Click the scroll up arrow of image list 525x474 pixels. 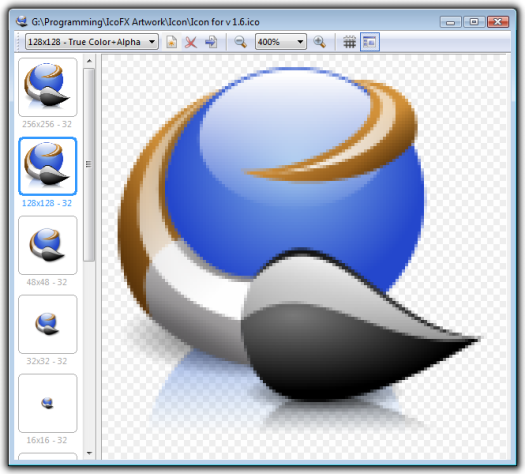pos(89,61)
